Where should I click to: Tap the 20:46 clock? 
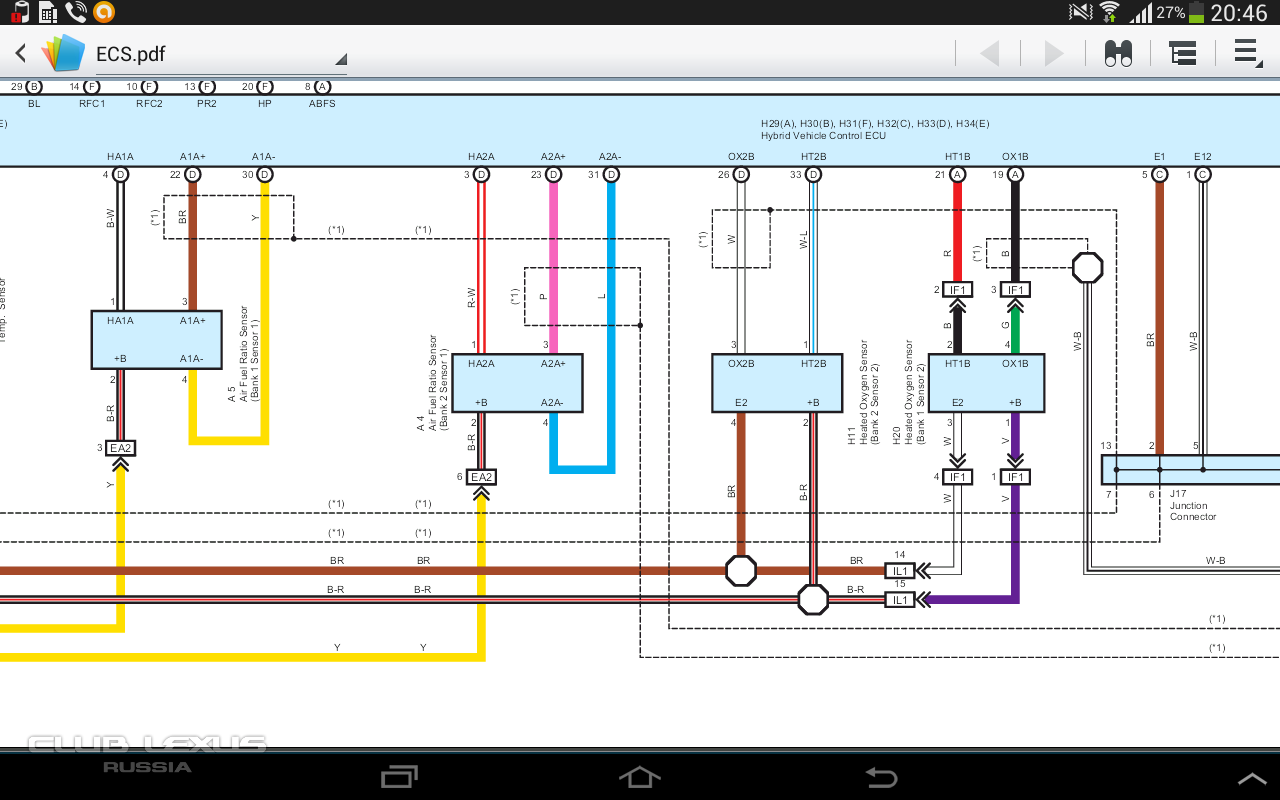point(1238,13)
